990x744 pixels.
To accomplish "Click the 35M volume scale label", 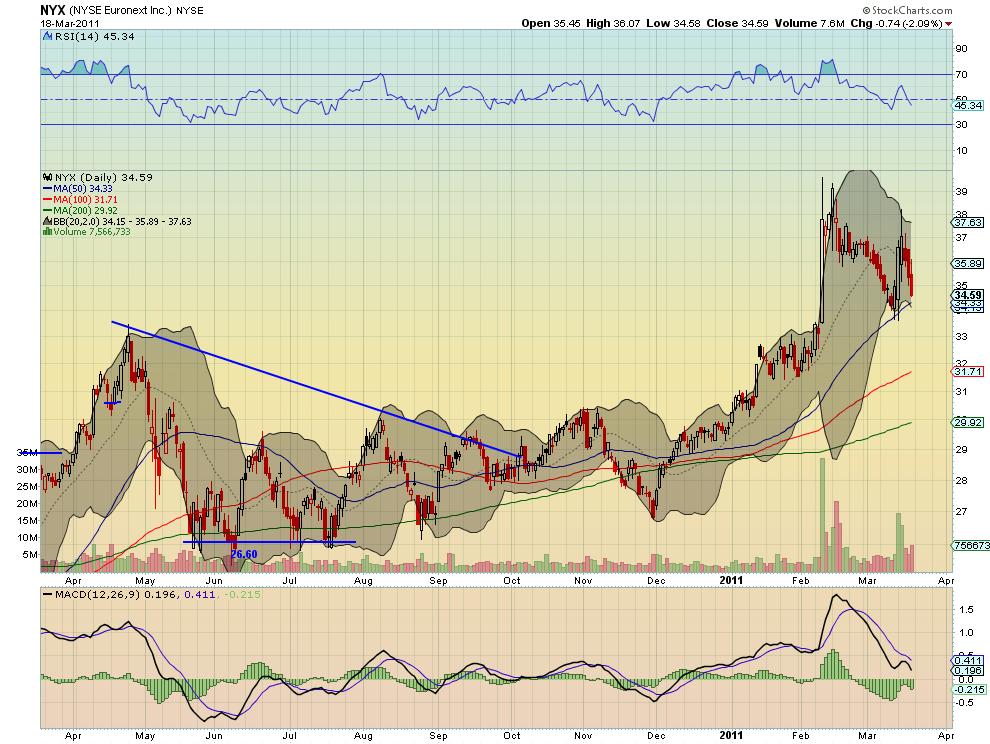I will click(27, 452).
